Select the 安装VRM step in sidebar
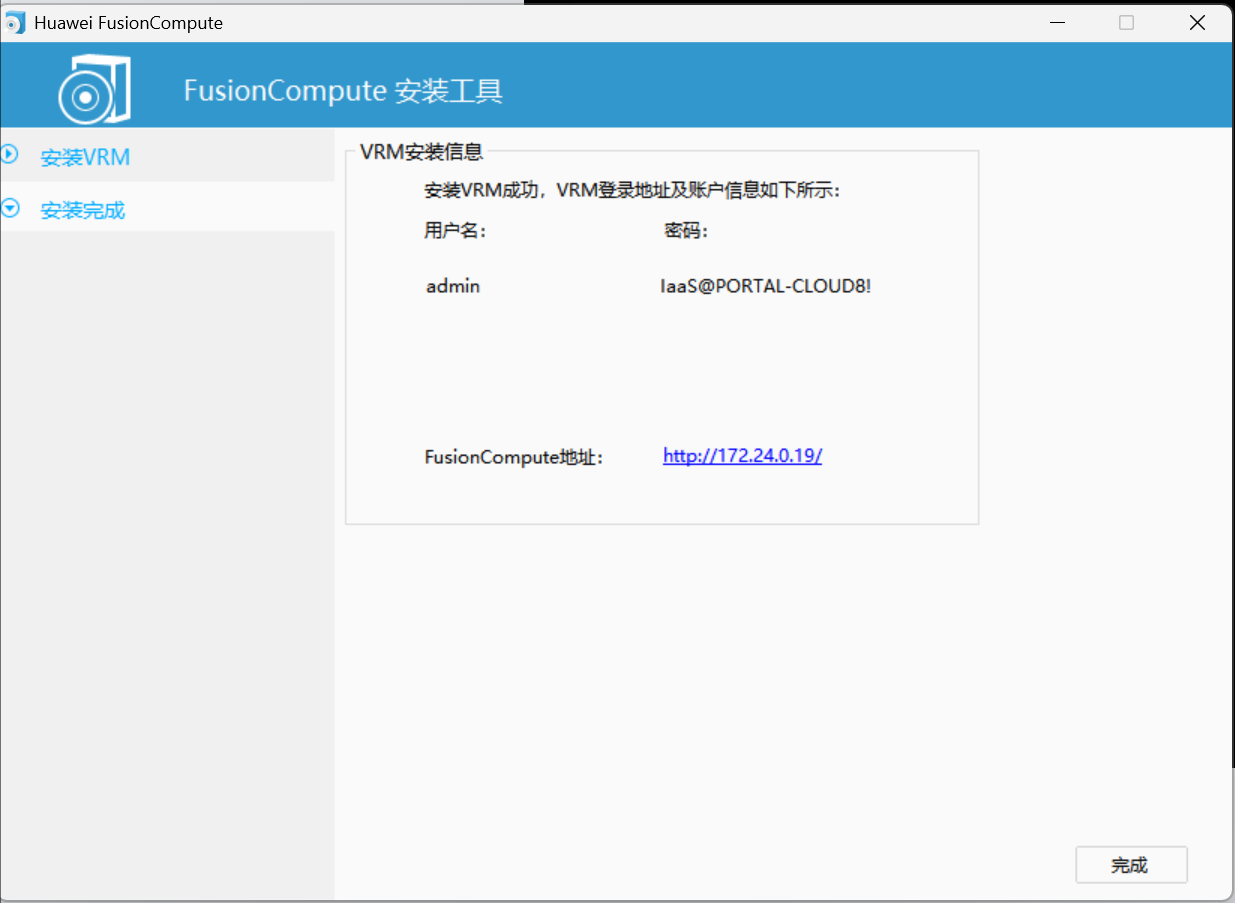 167,157
